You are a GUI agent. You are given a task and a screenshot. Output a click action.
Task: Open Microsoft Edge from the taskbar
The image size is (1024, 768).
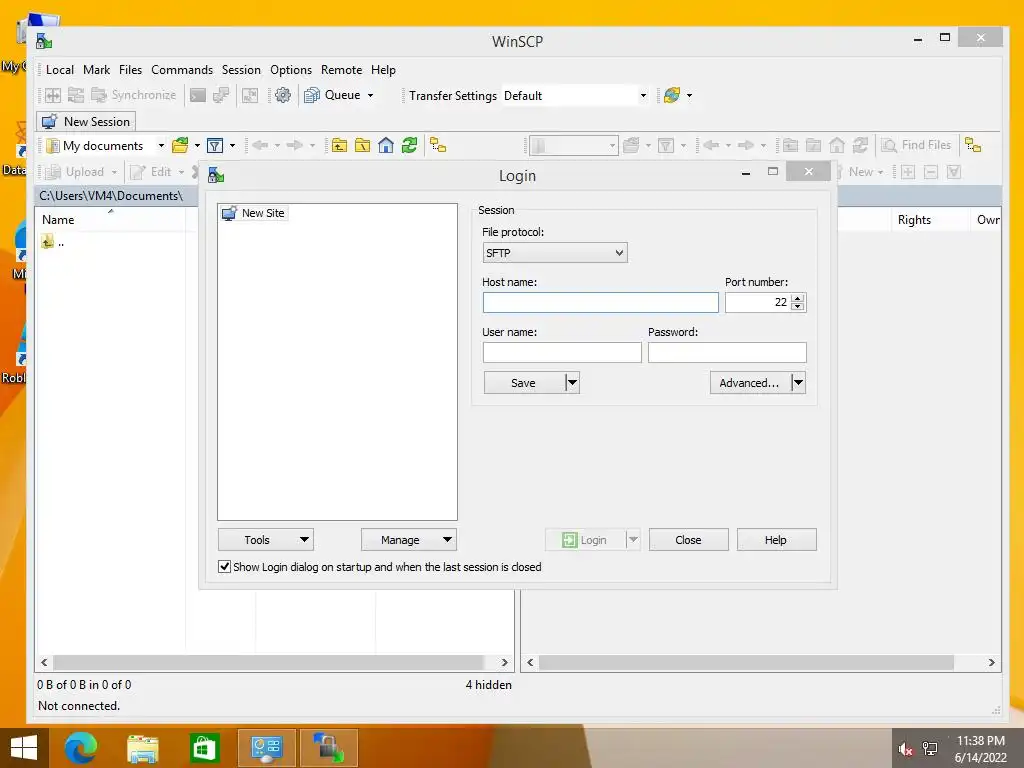pos(81,748)
